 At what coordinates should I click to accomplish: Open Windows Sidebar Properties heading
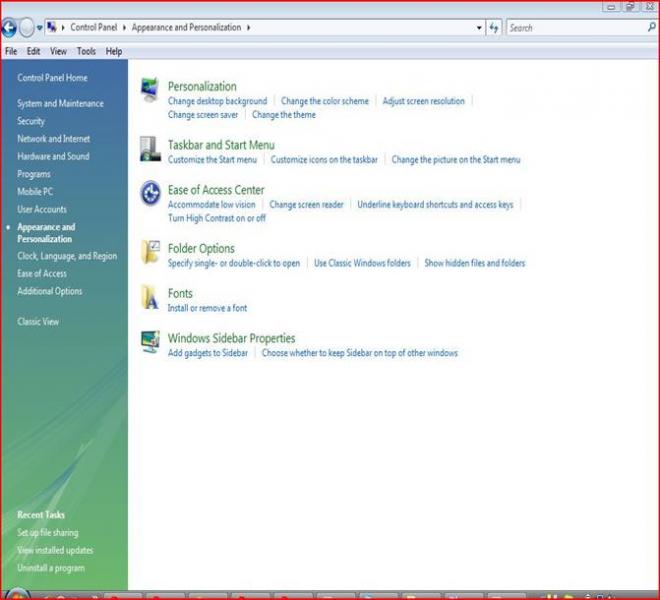[231, 338]
